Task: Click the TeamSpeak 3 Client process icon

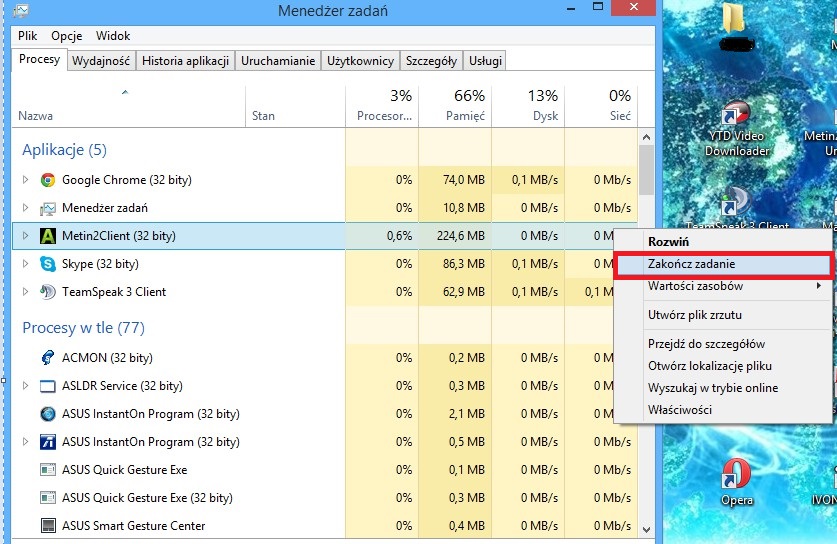Action: point(48,292)
